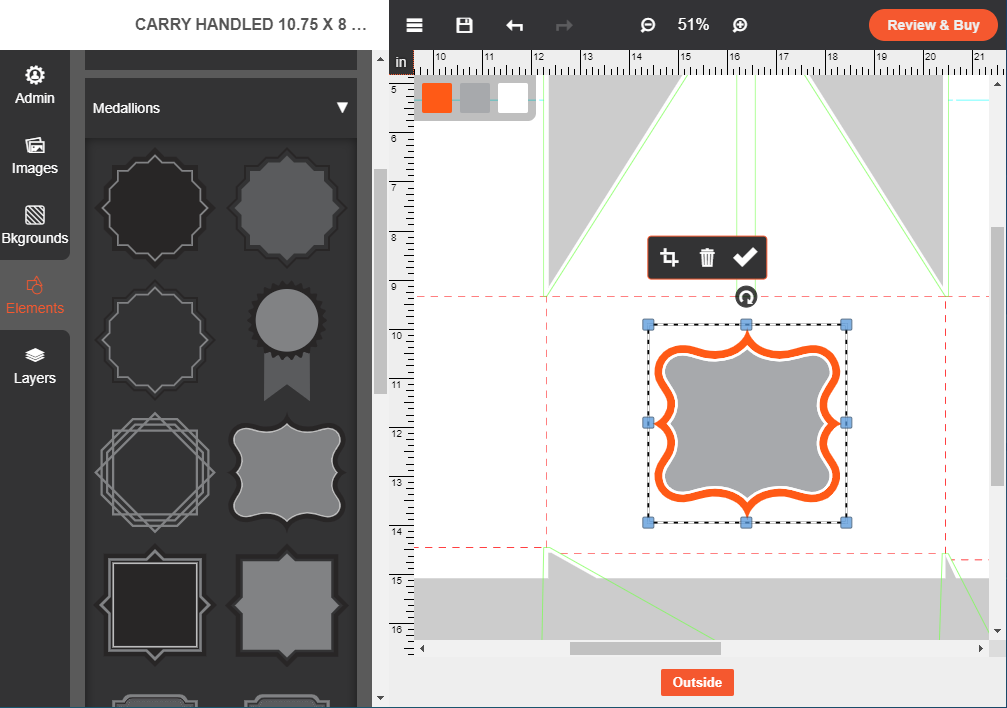Click the canvas scroll-up arrow
This screenshot has width=1007, height=708.
[x=997, y=84]
